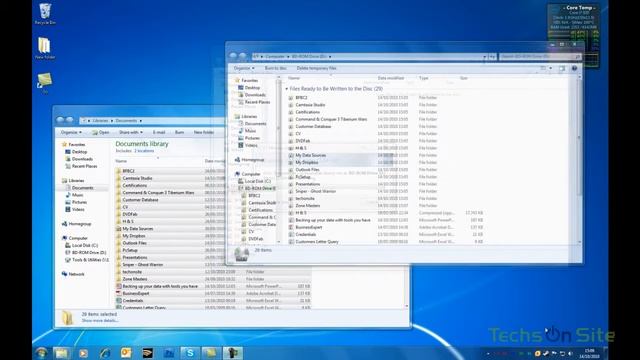Viewport: 640px width, 360px height.
Task: Select Zone Masters folder in BD-ROM window
Action: tap(386, 206)
